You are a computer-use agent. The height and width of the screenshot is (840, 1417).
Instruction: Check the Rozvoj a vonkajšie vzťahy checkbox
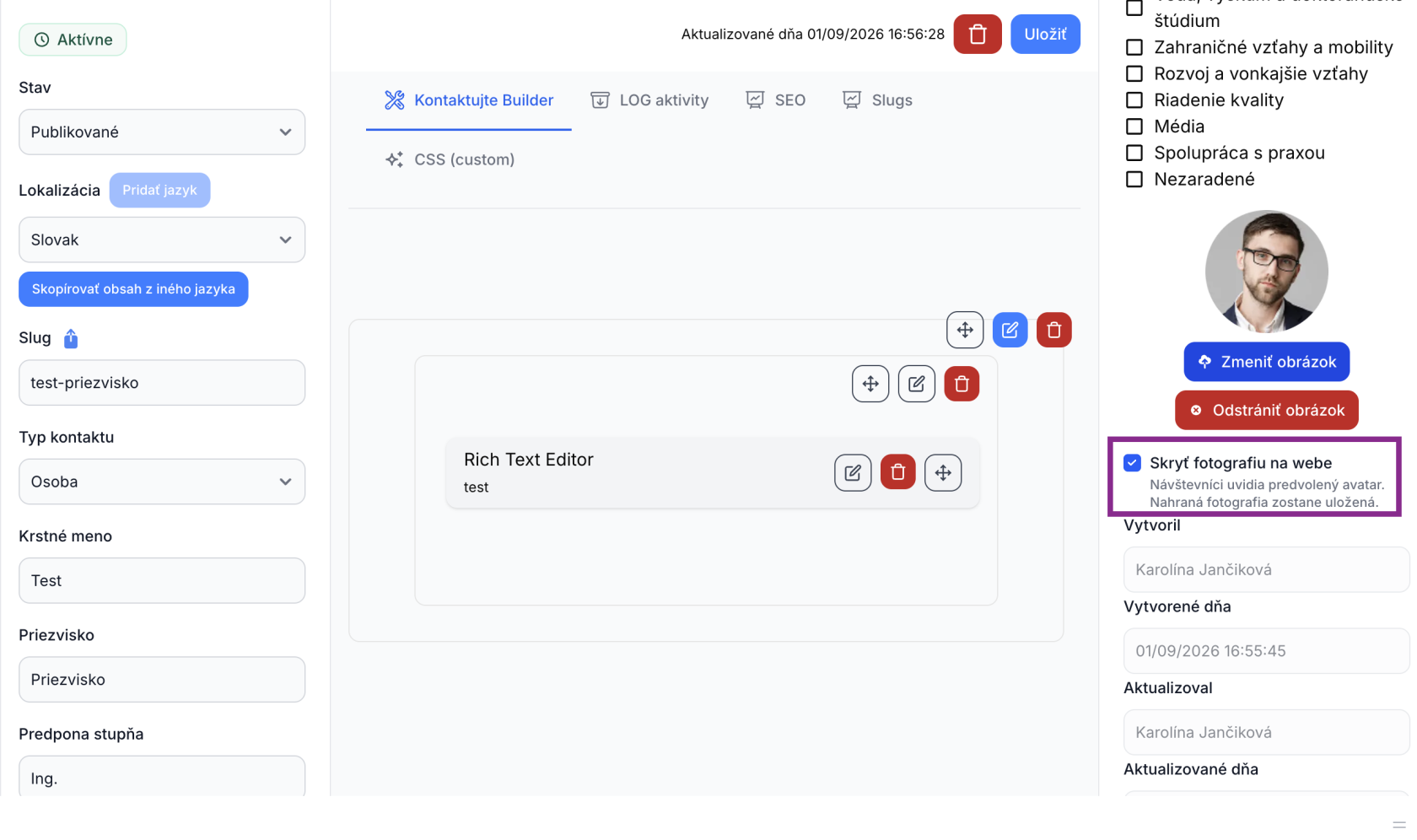(1134, 73)
